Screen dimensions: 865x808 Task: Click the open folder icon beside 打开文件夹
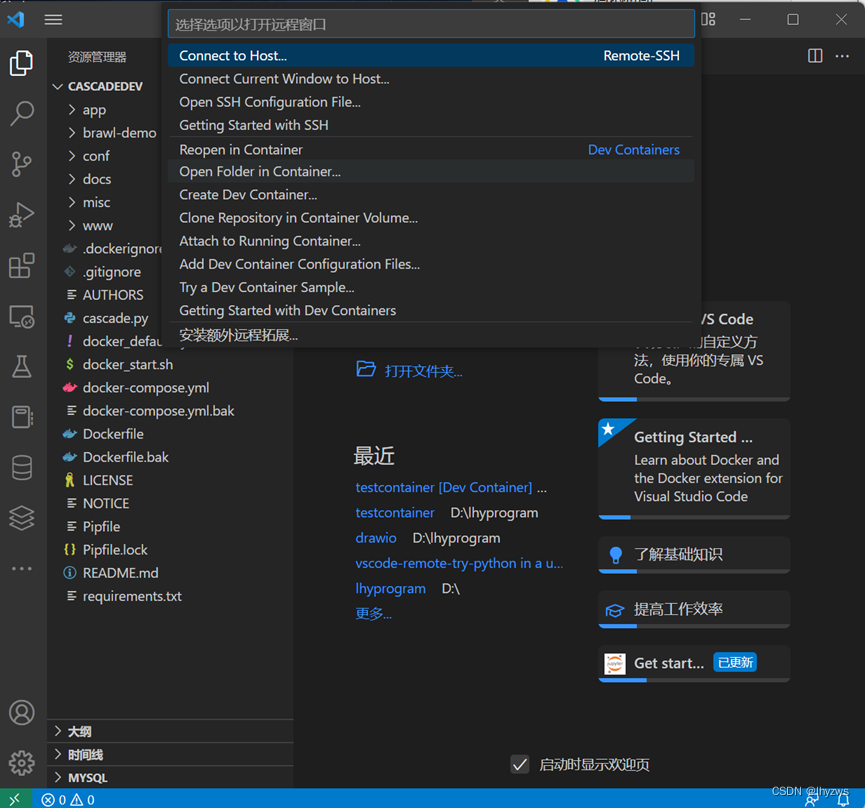point(366,368)
